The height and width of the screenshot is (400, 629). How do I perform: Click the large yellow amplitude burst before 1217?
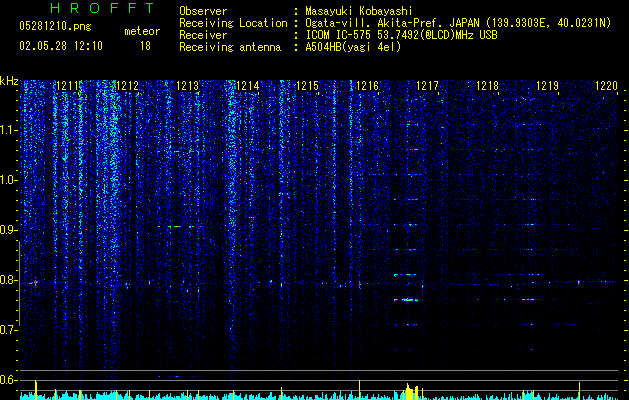[x=411, y=392]
